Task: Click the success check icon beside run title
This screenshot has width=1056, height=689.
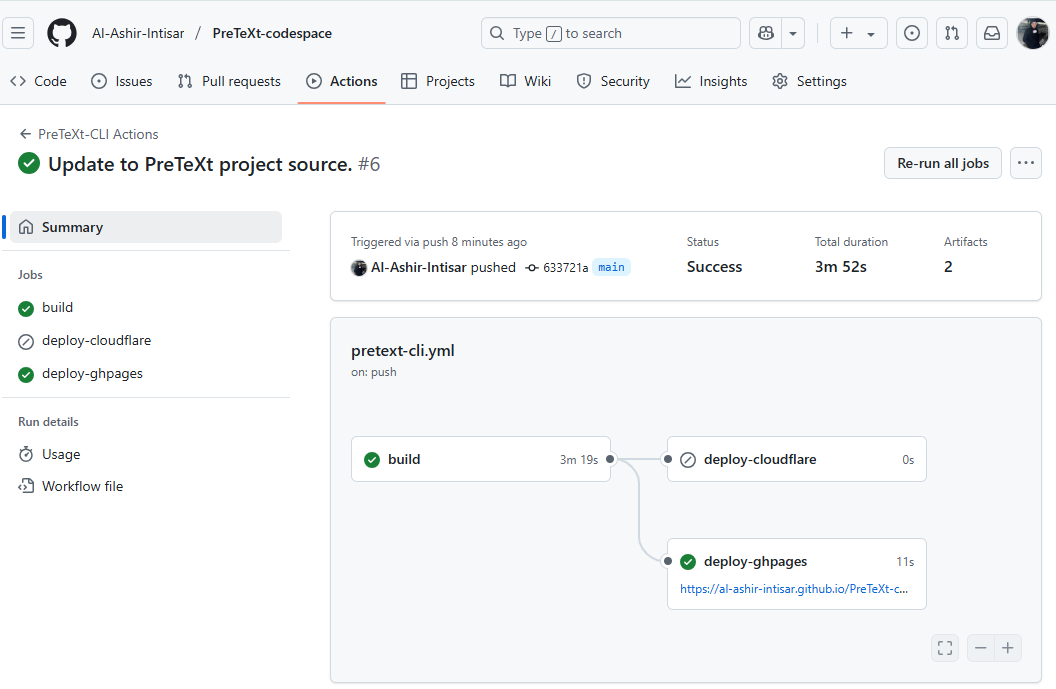Action: point(29,163)
